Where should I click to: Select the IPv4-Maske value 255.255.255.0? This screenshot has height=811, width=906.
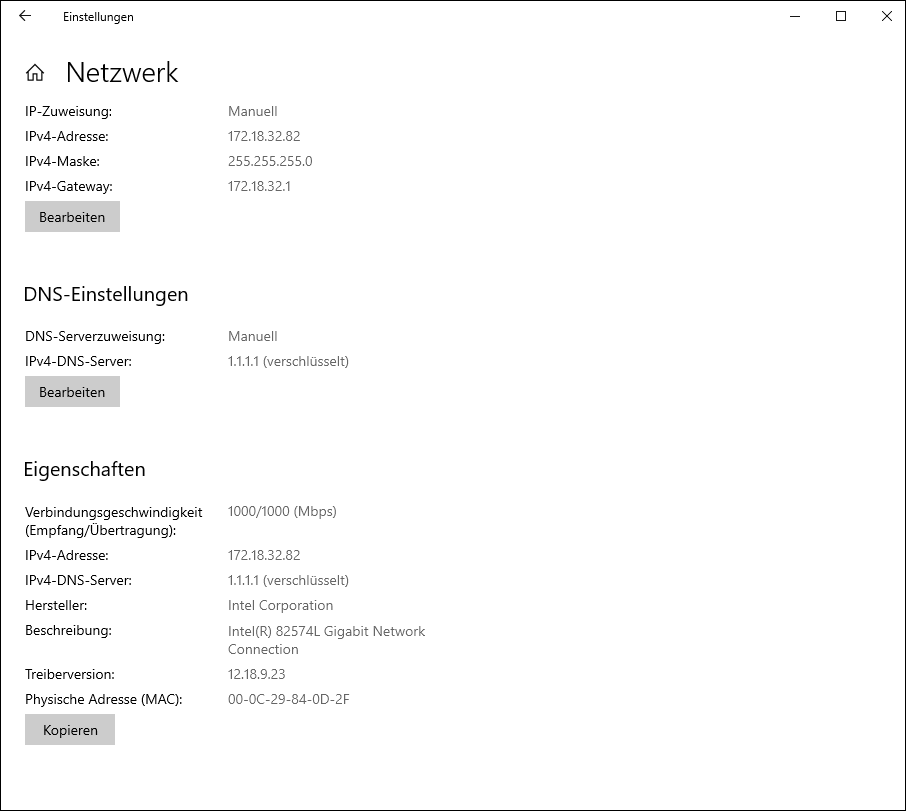[270, 161]
